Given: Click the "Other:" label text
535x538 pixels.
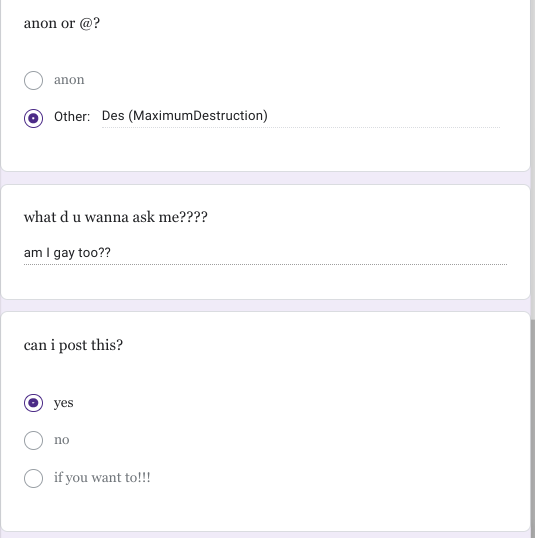Looking at the screenshot, I should pyautogui.click(x=72, y=117).
